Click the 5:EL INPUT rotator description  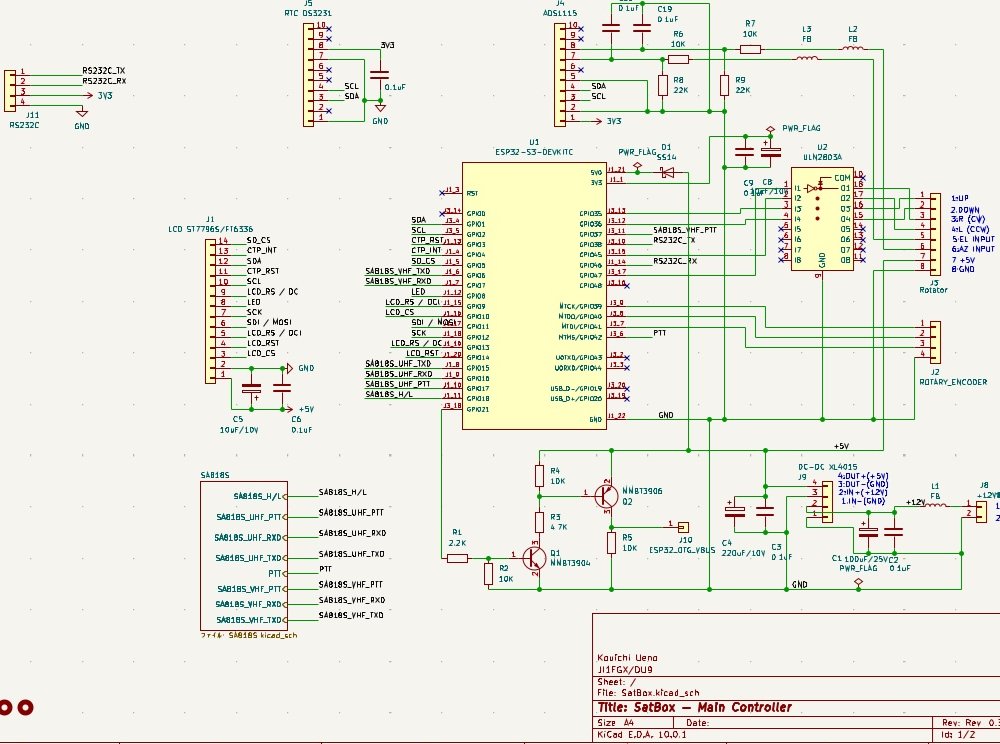(x=973, y=239)
